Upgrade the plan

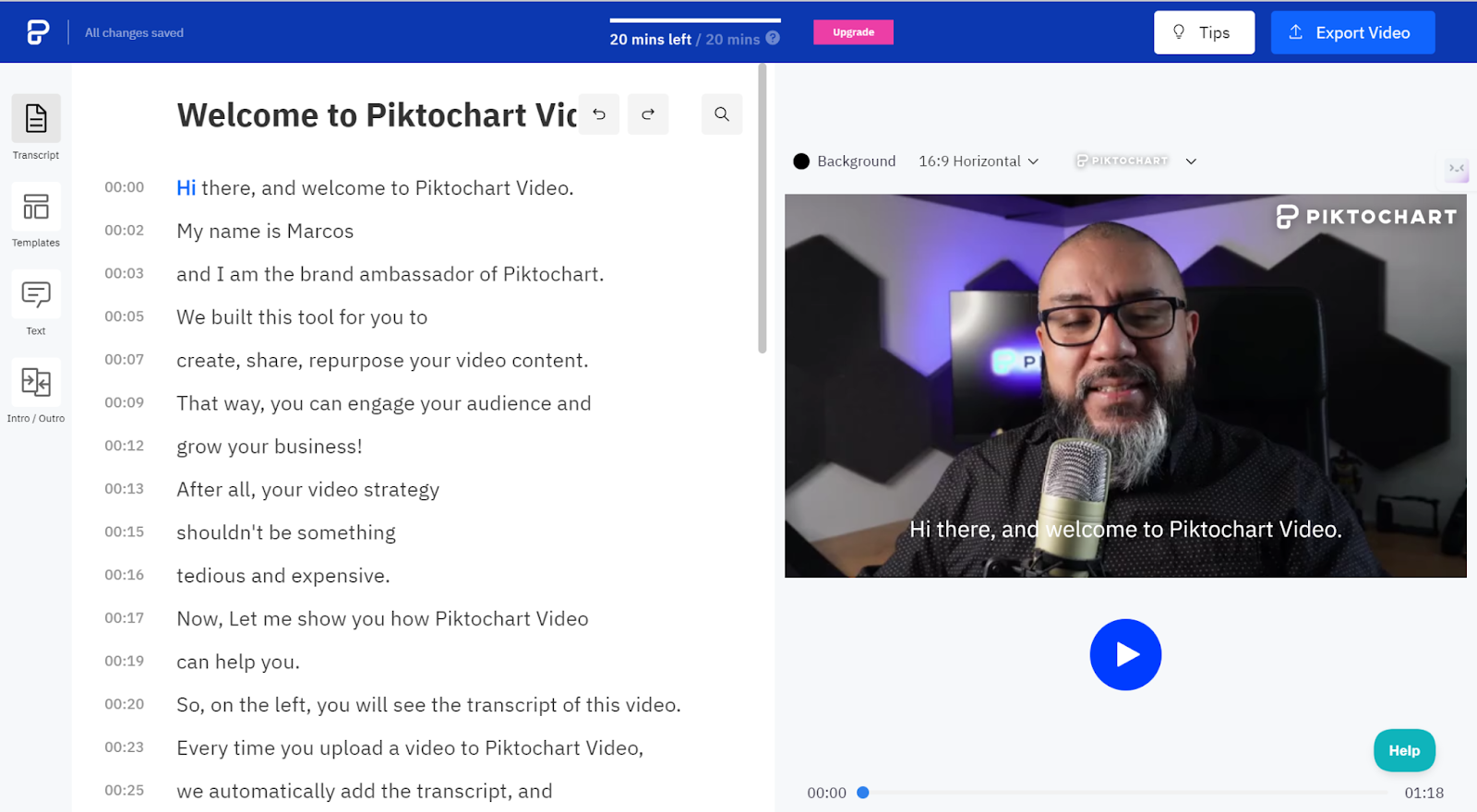coord(853,32)
